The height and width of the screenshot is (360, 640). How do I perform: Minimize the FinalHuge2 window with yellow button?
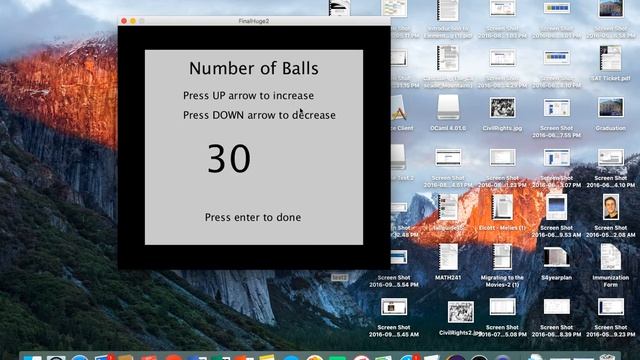click(133, 21)
